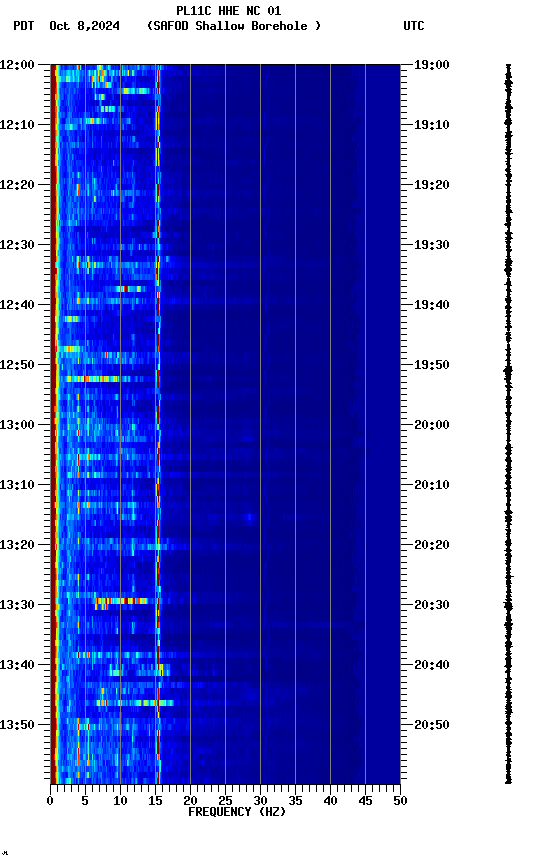This screenshot has width=552, height=864.
Task: Click the PDT time label 13:30
Action: [17, 606]
